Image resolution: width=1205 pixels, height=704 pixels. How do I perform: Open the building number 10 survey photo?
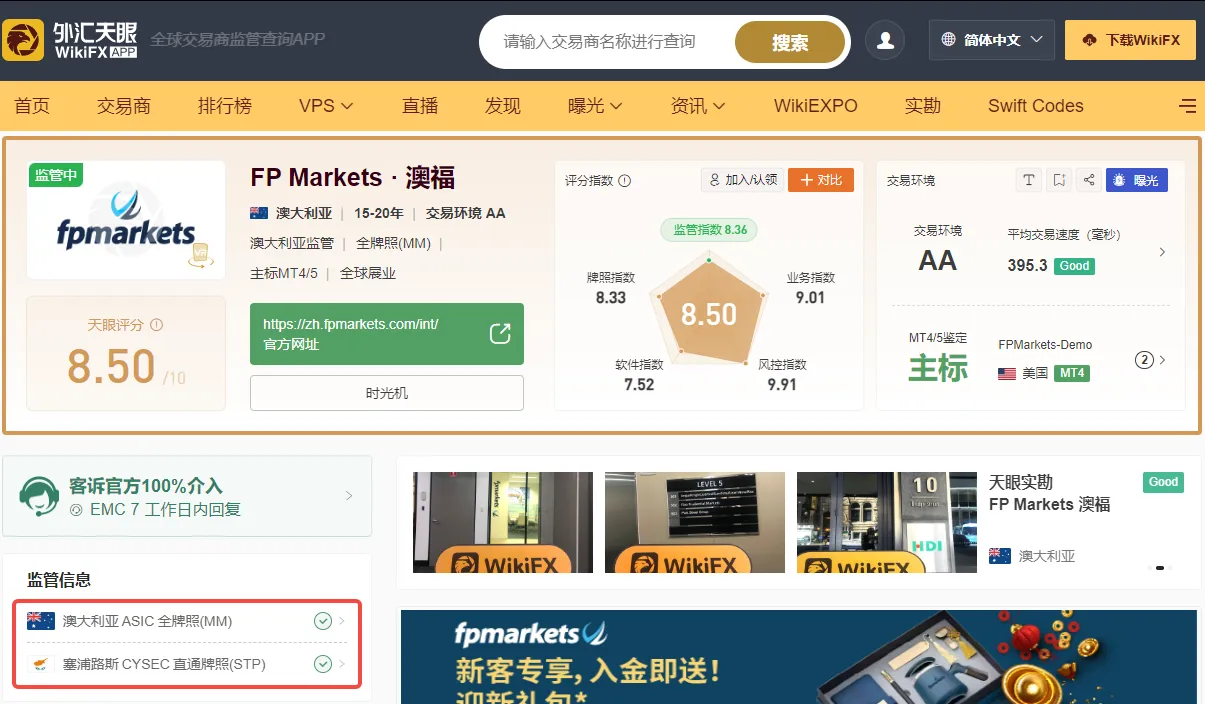coord(887,522)
